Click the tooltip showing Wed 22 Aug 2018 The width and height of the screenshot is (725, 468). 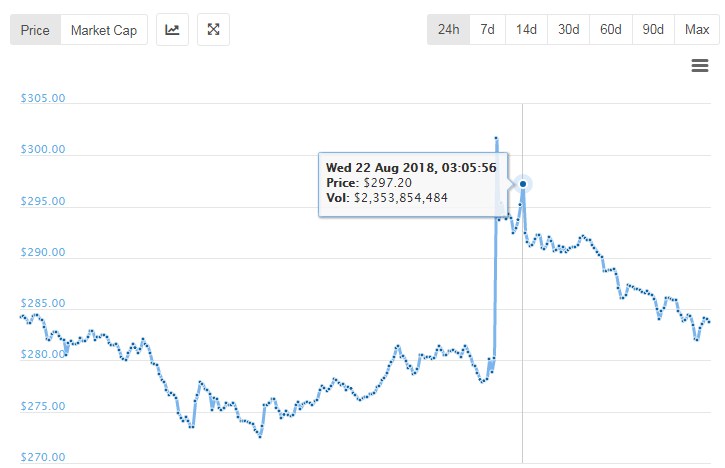coord(413,184)
